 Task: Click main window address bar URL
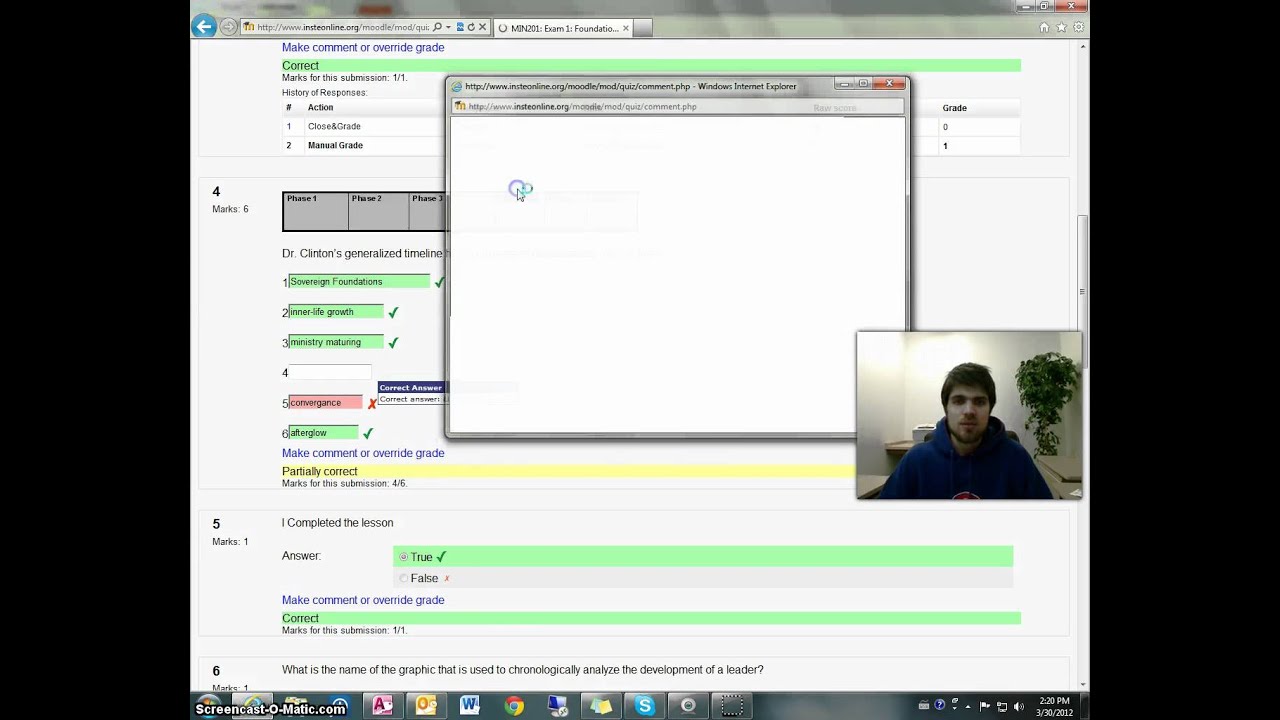(343, 28)
